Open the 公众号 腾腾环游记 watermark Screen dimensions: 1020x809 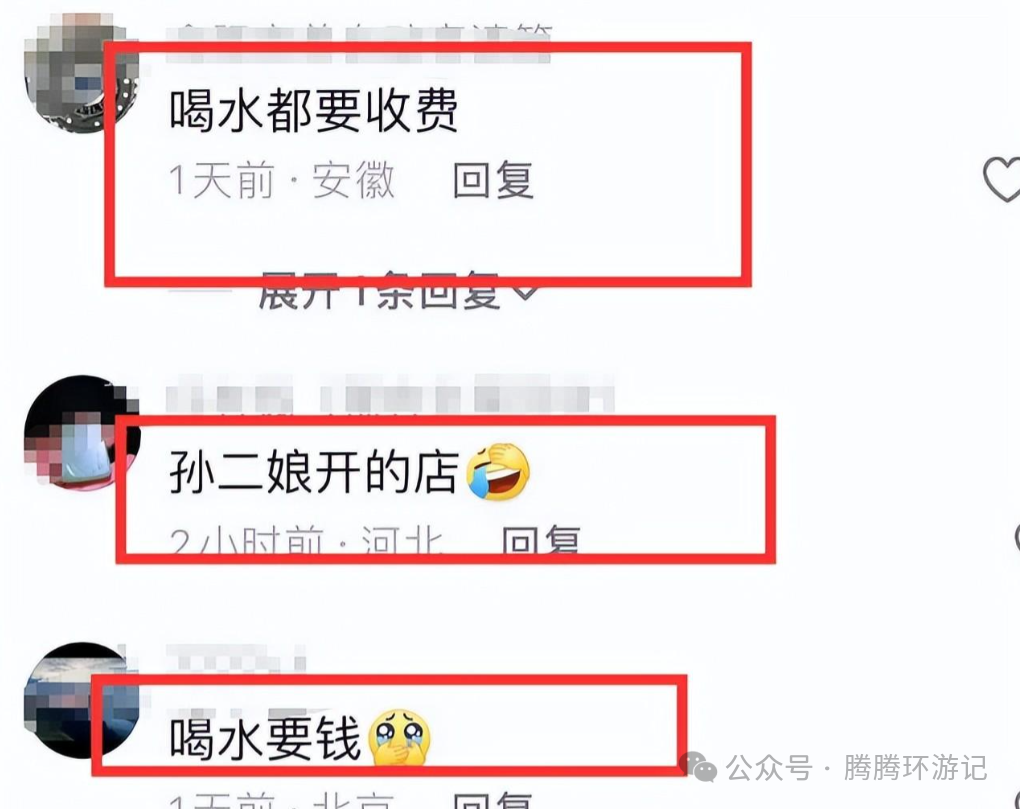coord(833,767)
